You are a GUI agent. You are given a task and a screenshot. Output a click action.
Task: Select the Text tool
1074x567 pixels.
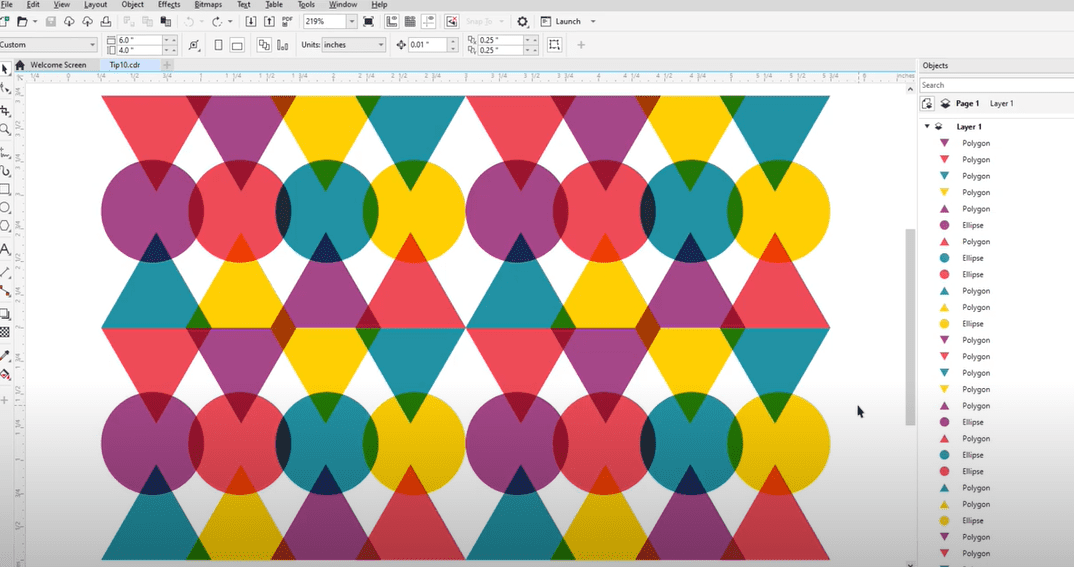tap(5, 249)
